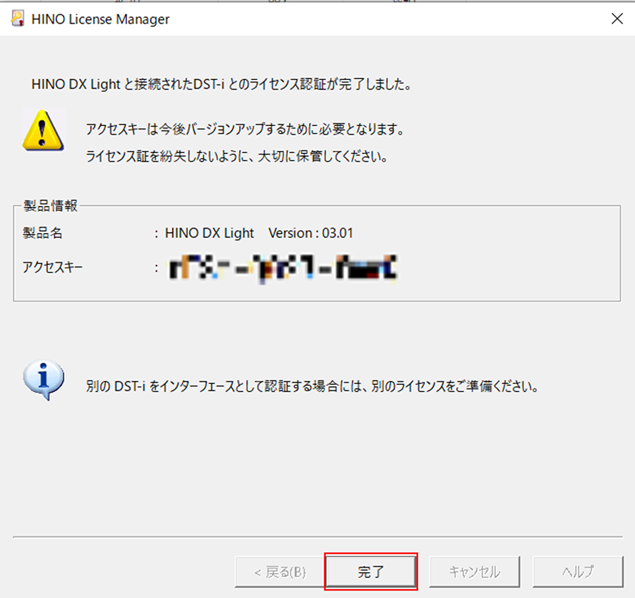Viewport: 635px width, 598px height.
Task: Click the HINO License Manager title text
Action: 100,19
